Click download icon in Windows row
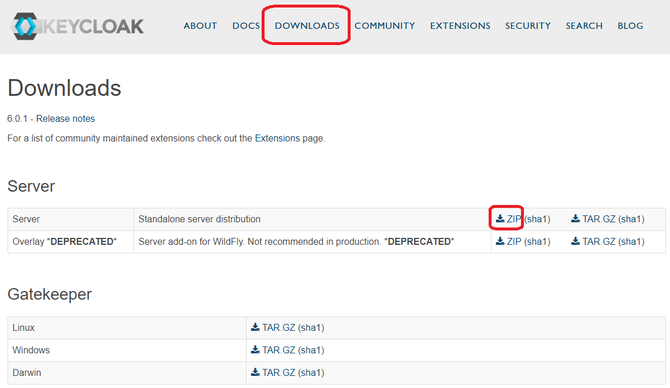This screenshot has height=388, width=670. pyautogui.click(x=255, y=350)
